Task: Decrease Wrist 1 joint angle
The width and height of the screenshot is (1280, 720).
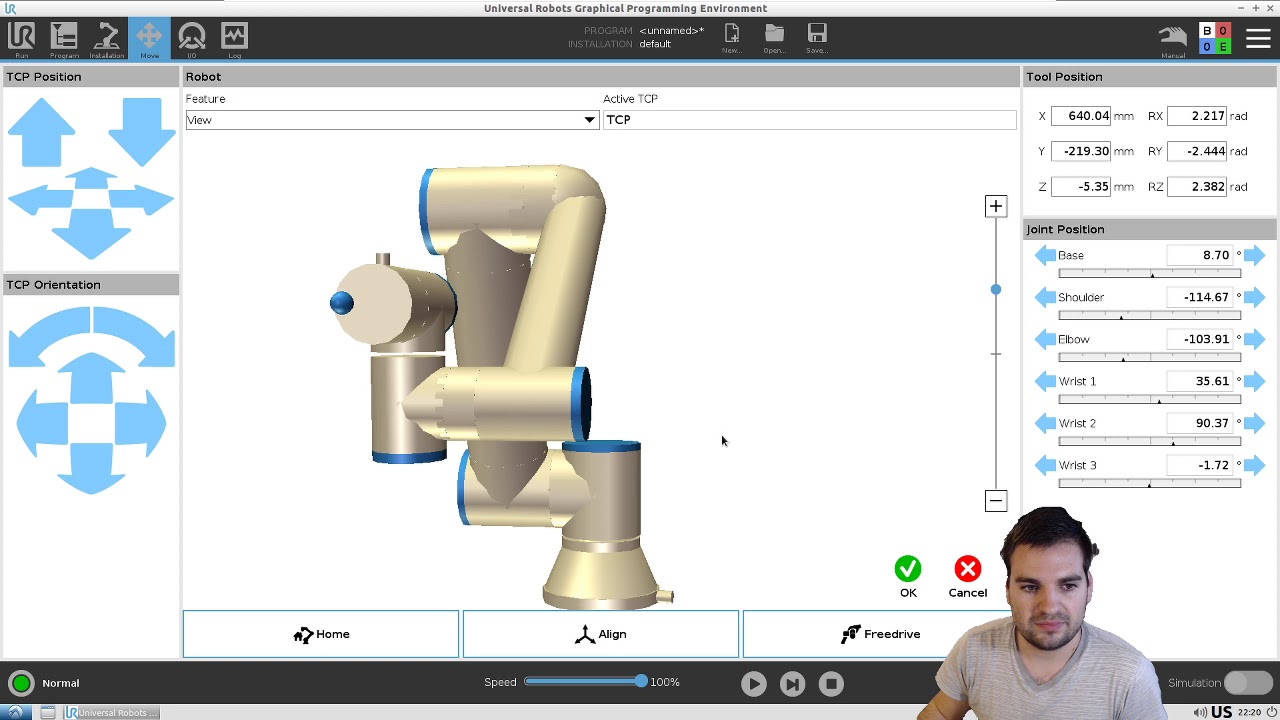Action: [x=1045, y=381]
